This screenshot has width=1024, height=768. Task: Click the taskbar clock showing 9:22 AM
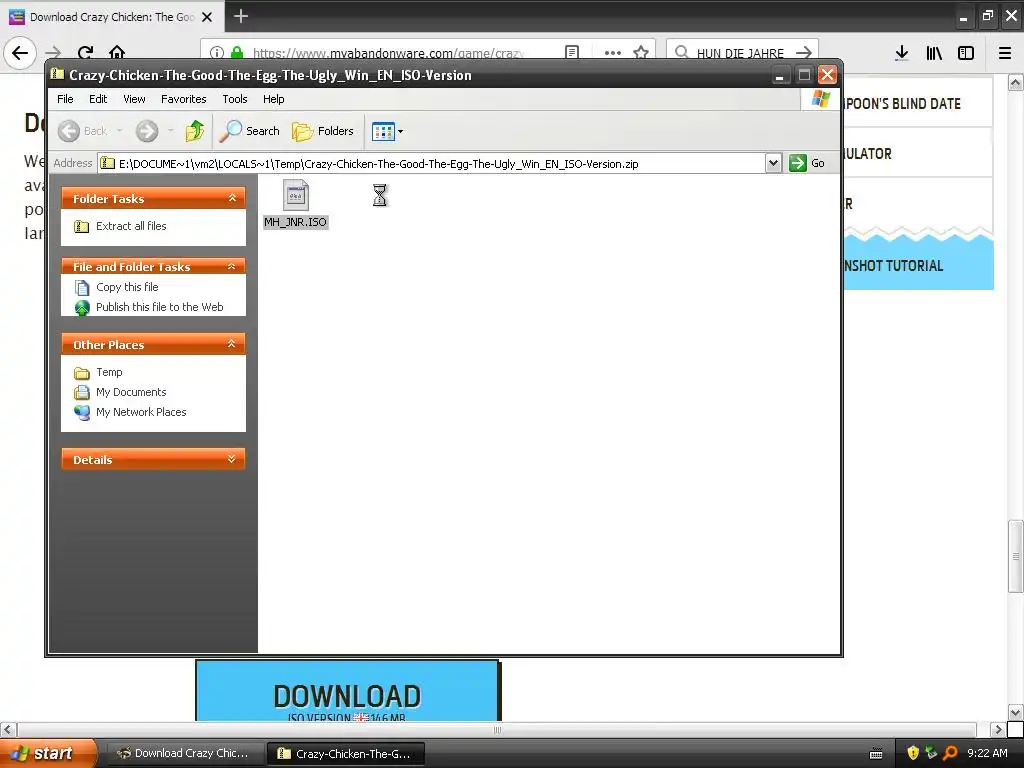coord(987,753)
